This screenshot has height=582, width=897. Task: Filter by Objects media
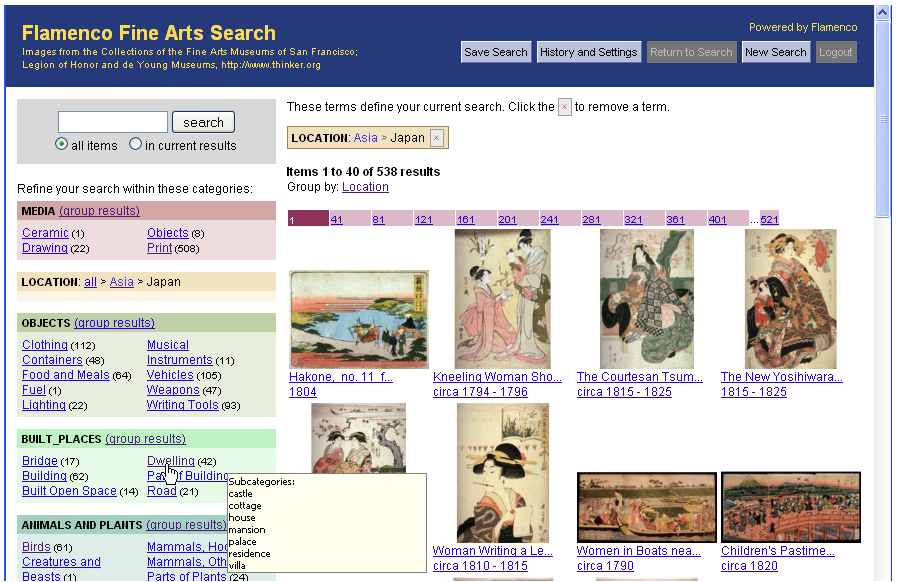(x=168, y=233)
